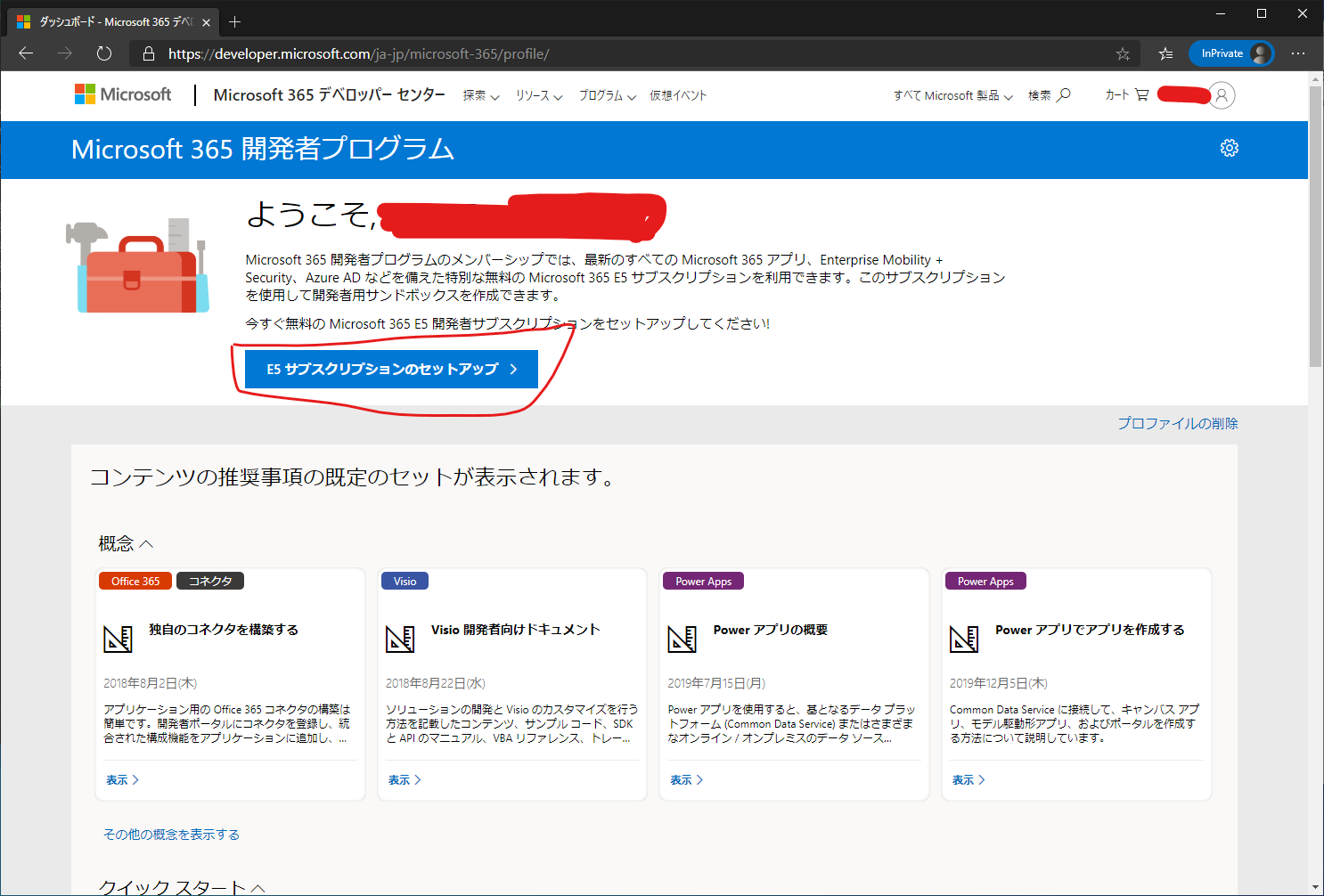This screenshot has height=896, width=1324.
Task: Click date 2019年7月15日(月)
Action: click(716, 683)
